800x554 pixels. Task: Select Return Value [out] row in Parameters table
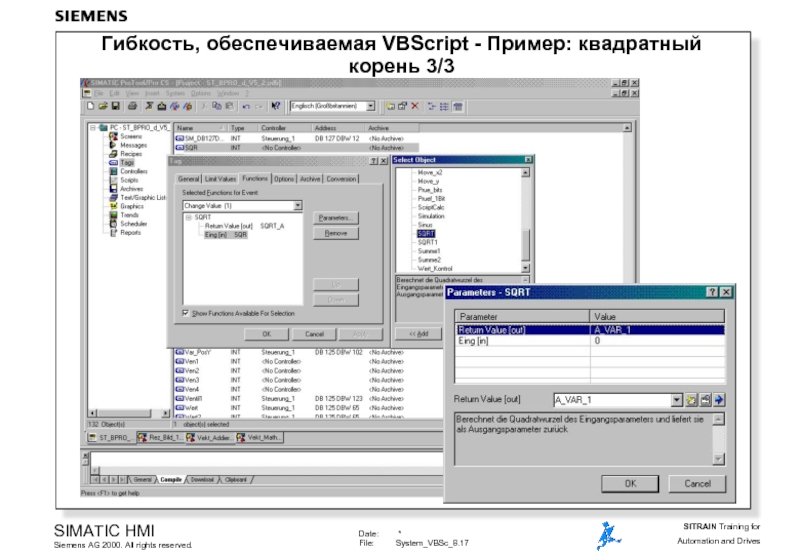point(589,330)
